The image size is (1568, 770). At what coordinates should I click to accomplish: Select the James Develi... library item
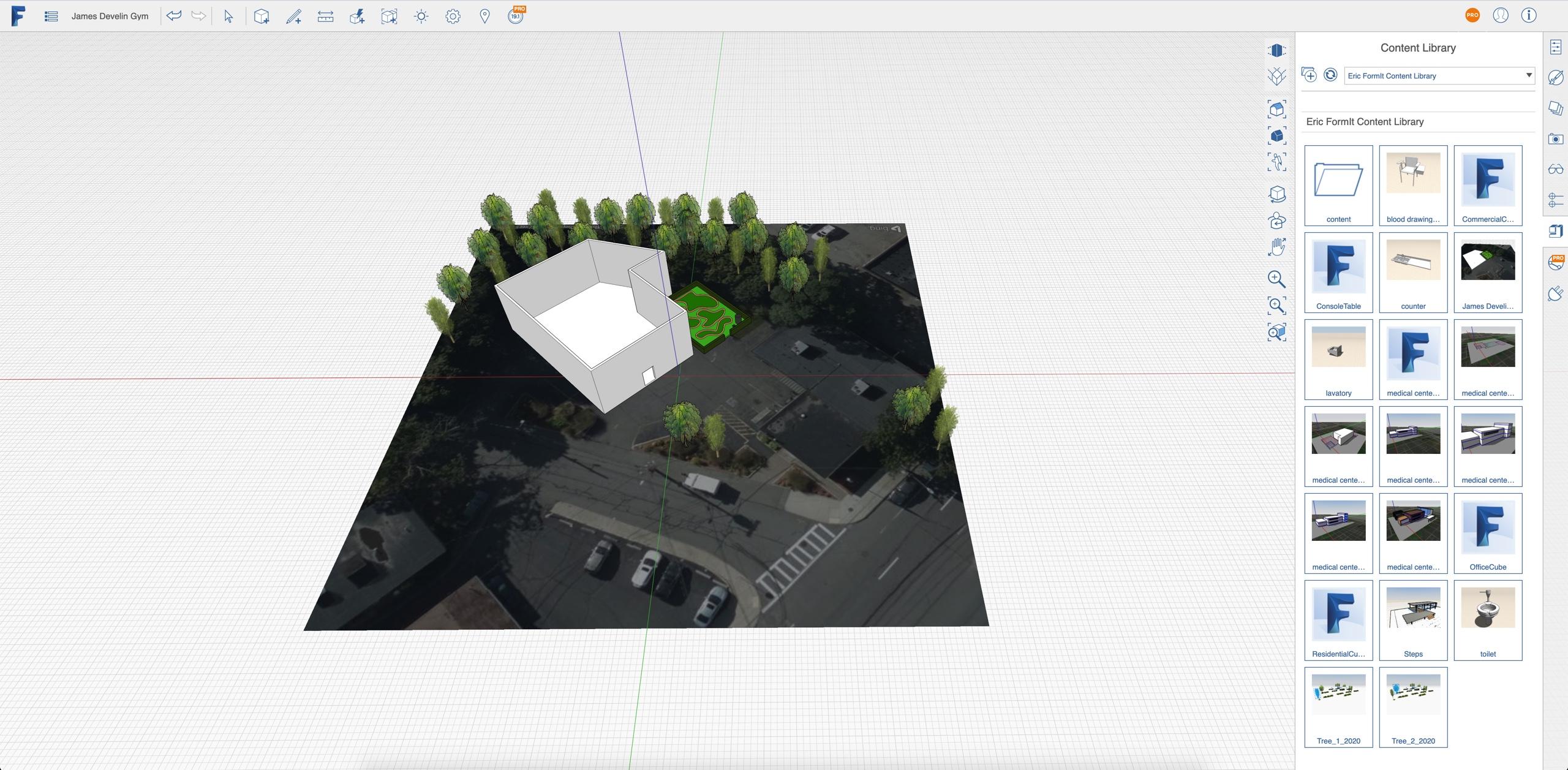click(1488, 273)
